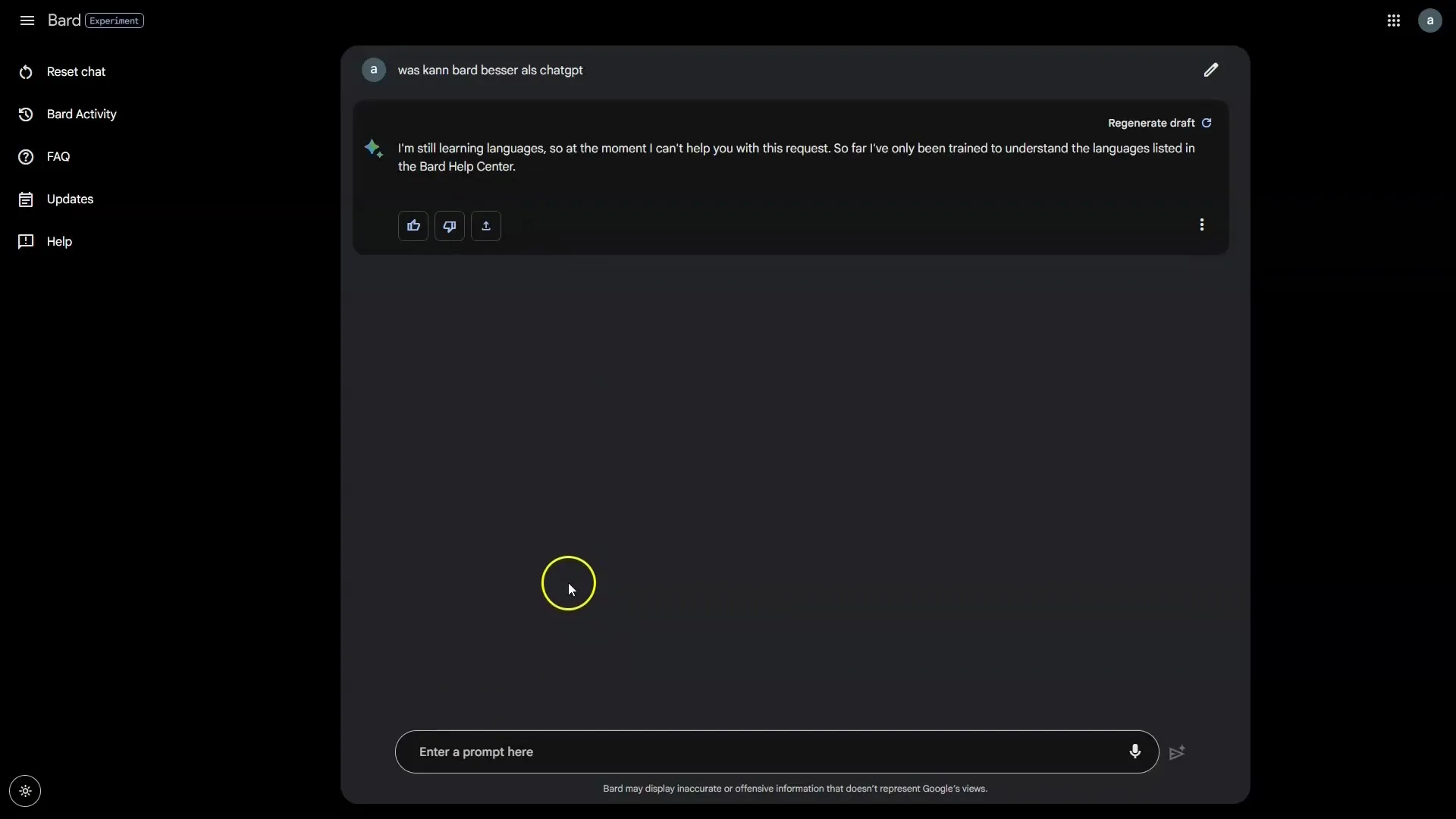Click the user account icon top right
Screen dimensions: 1456x819
(1430, 20)
